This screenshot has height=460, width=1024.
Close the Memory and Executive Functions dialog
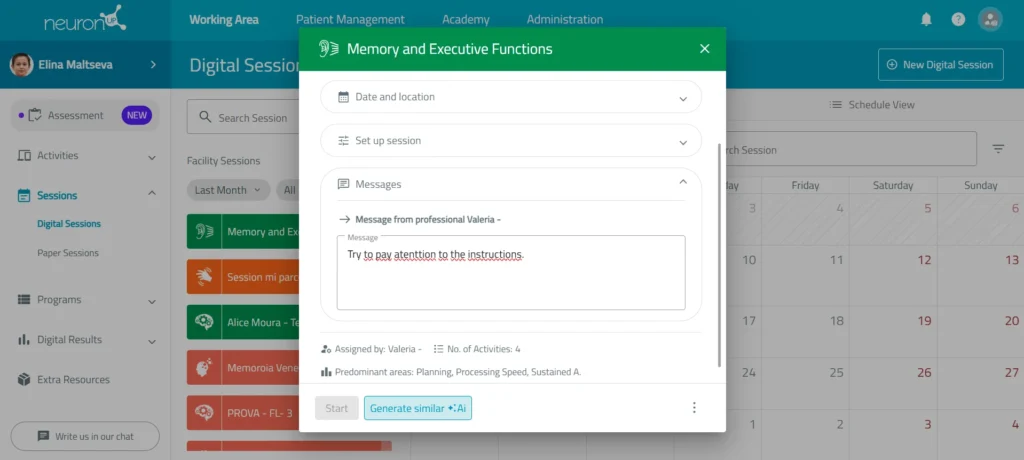pyautogui.click(x=704, y=49)
